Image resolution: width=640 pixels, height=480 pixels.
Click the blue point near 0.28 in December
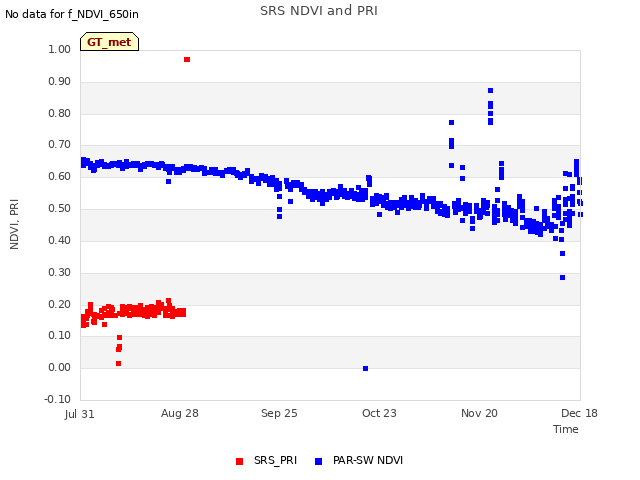562,278
